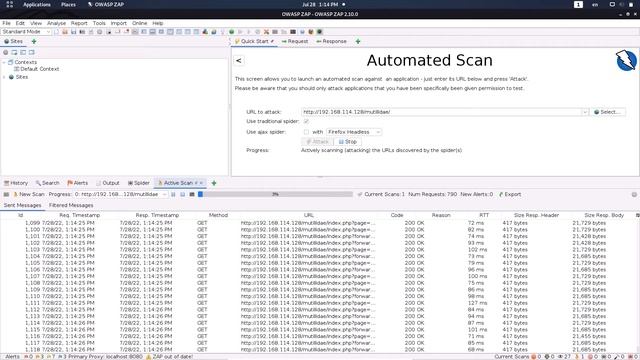Viewport: 640px width, 360px height.
Task: Add a new tab next to Sites tab
Action: click(34, 41)
